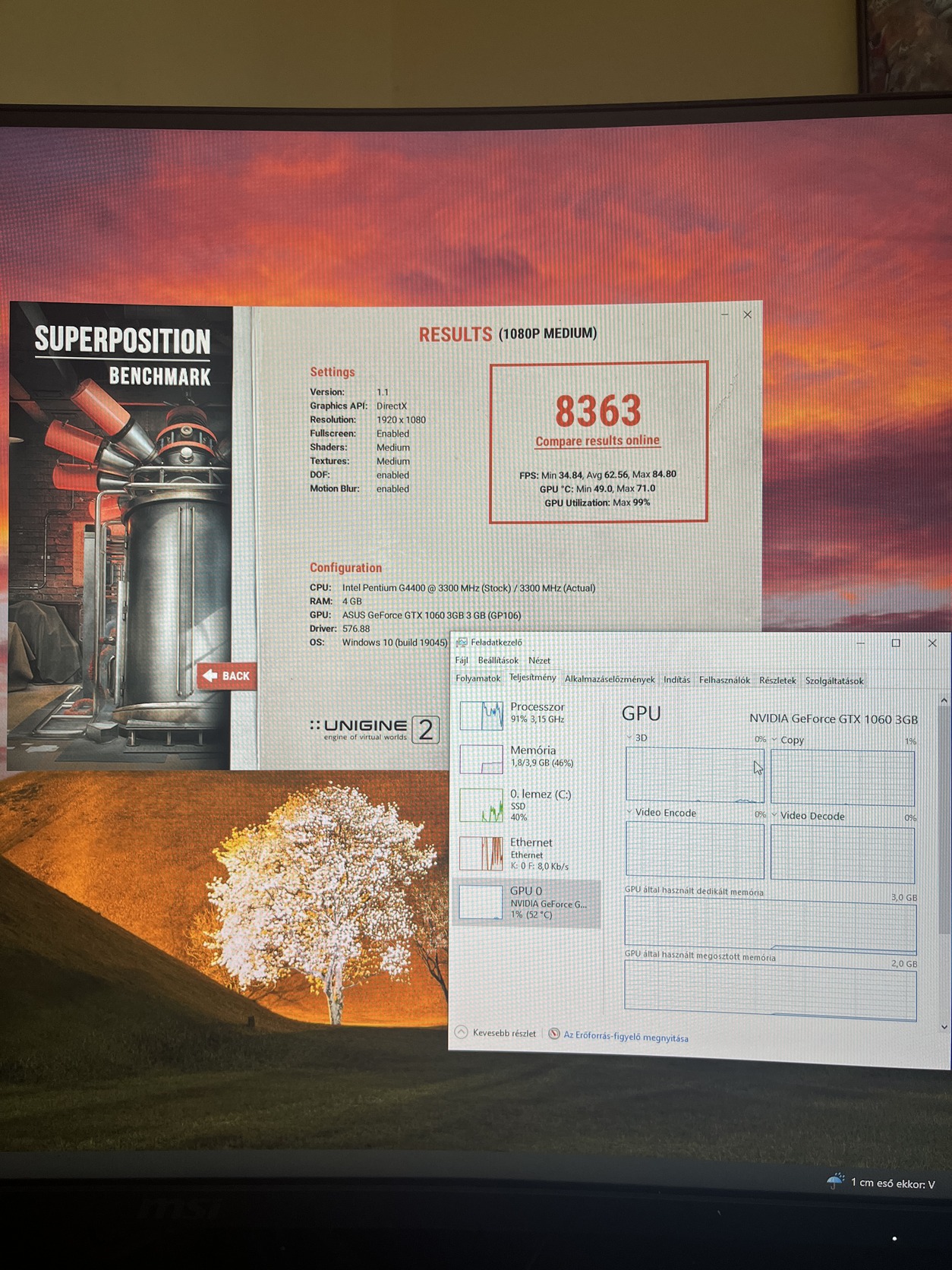Select the Processzor performance entry
952x1270 pixels.
(527, 713)
